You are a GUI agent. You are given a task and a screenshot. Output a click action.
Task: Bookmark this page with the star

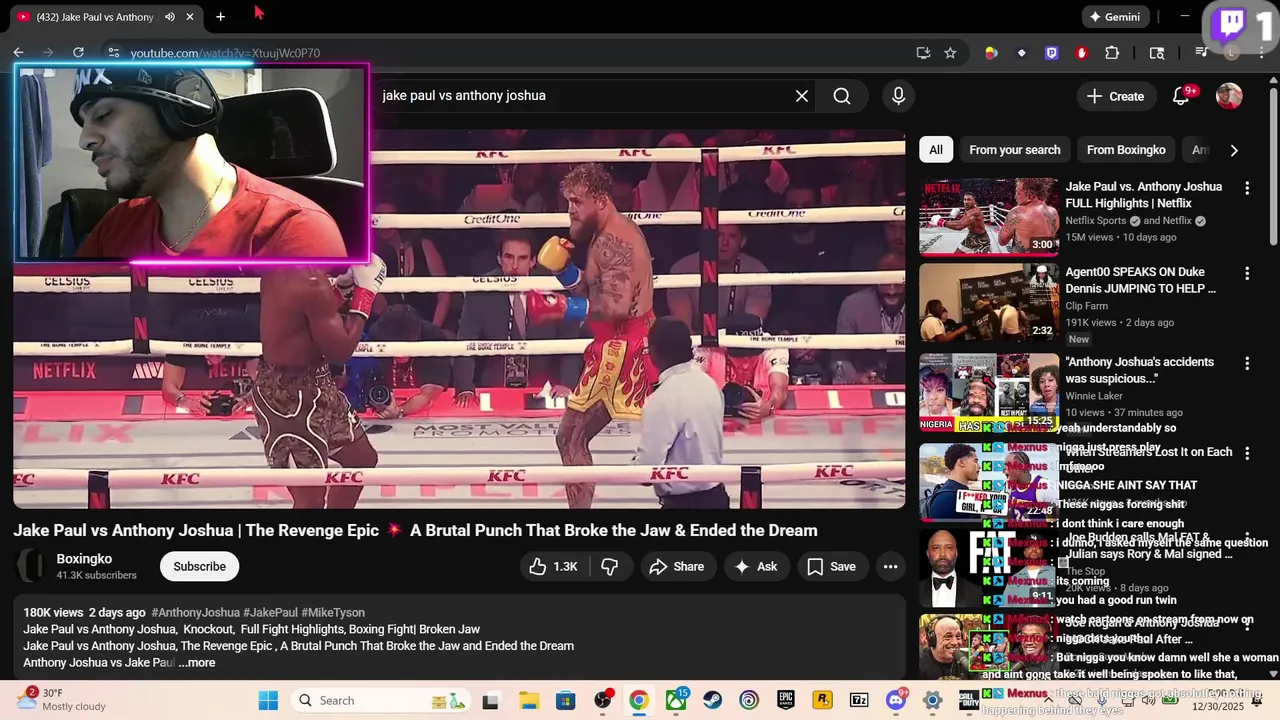click(950, 53)
